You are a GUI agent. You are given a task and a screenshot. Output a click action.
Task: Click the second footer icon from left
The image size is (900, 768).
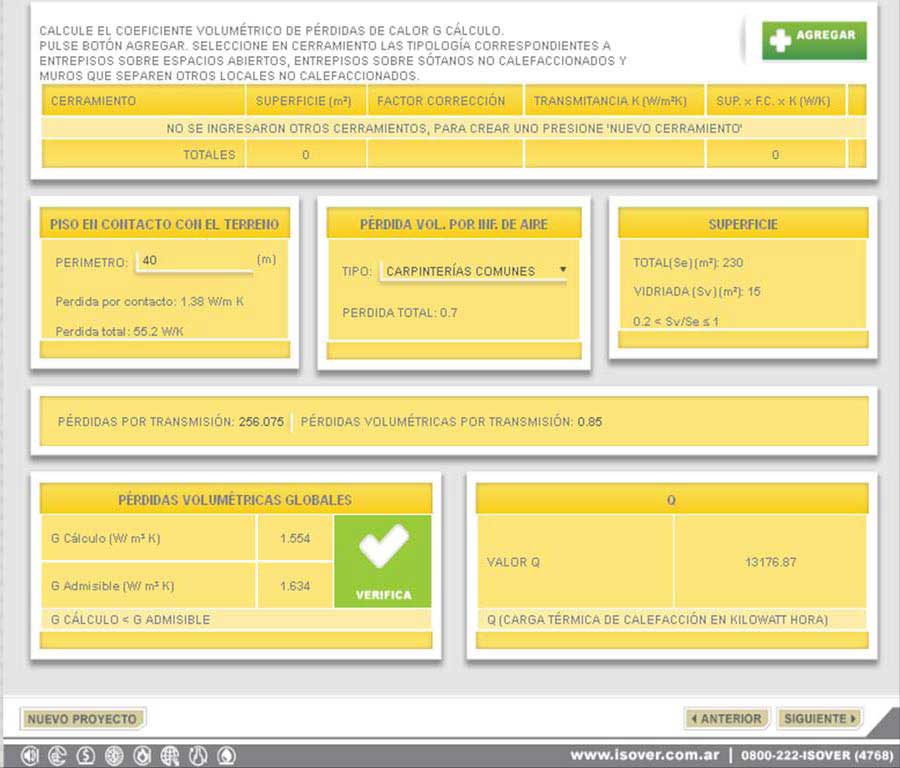(57, 756)
